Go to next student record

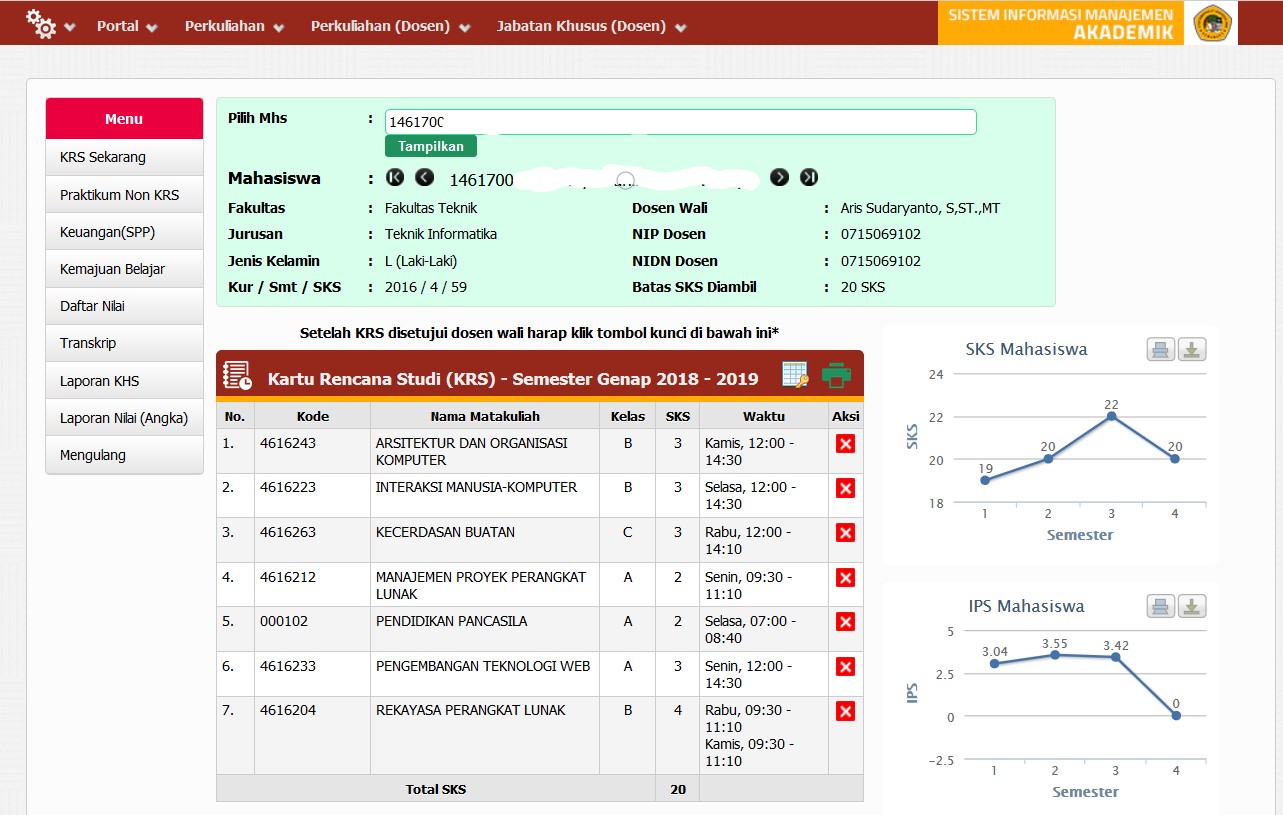[x=780, y=178]
